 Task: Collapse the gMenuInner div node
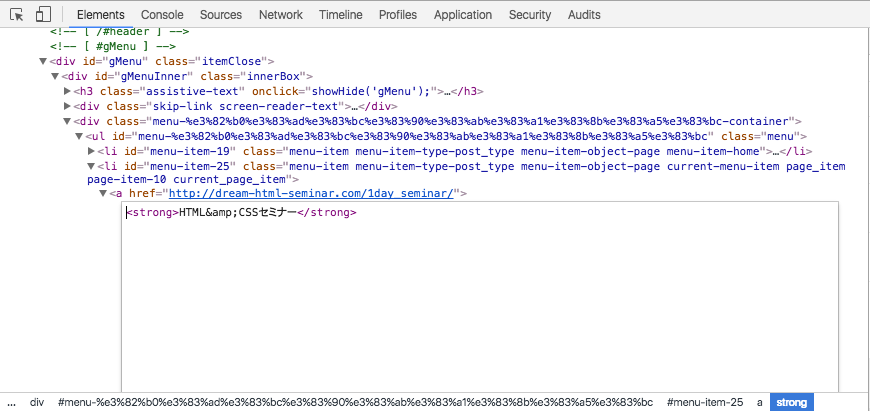point(55,77)
